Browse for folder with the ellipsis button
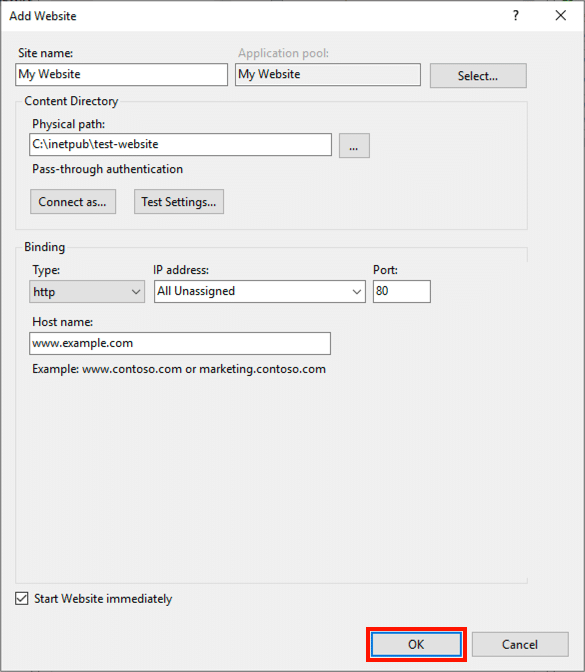The image size is (585, 672). (x=354, y=146)
